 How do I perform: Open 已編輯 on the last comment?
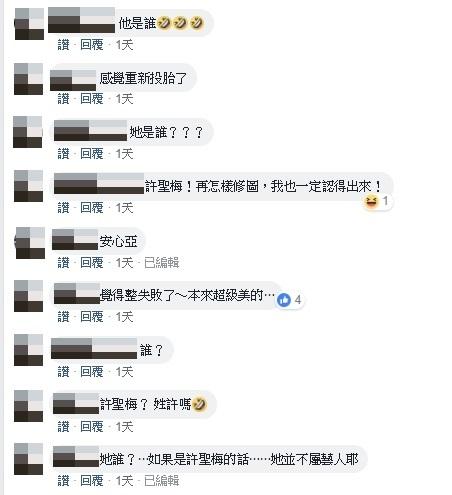[x=161, y=481]
